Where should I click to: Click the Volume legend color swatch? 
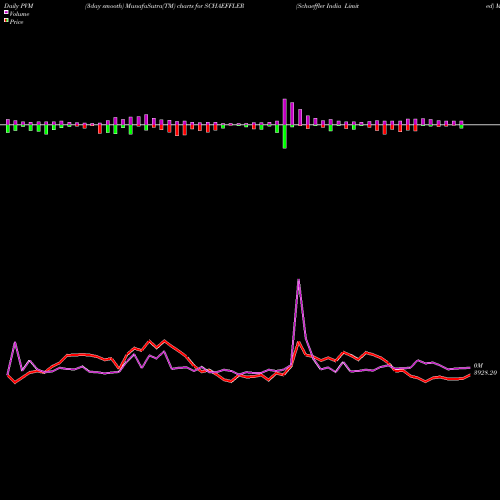tap(6, 12)
